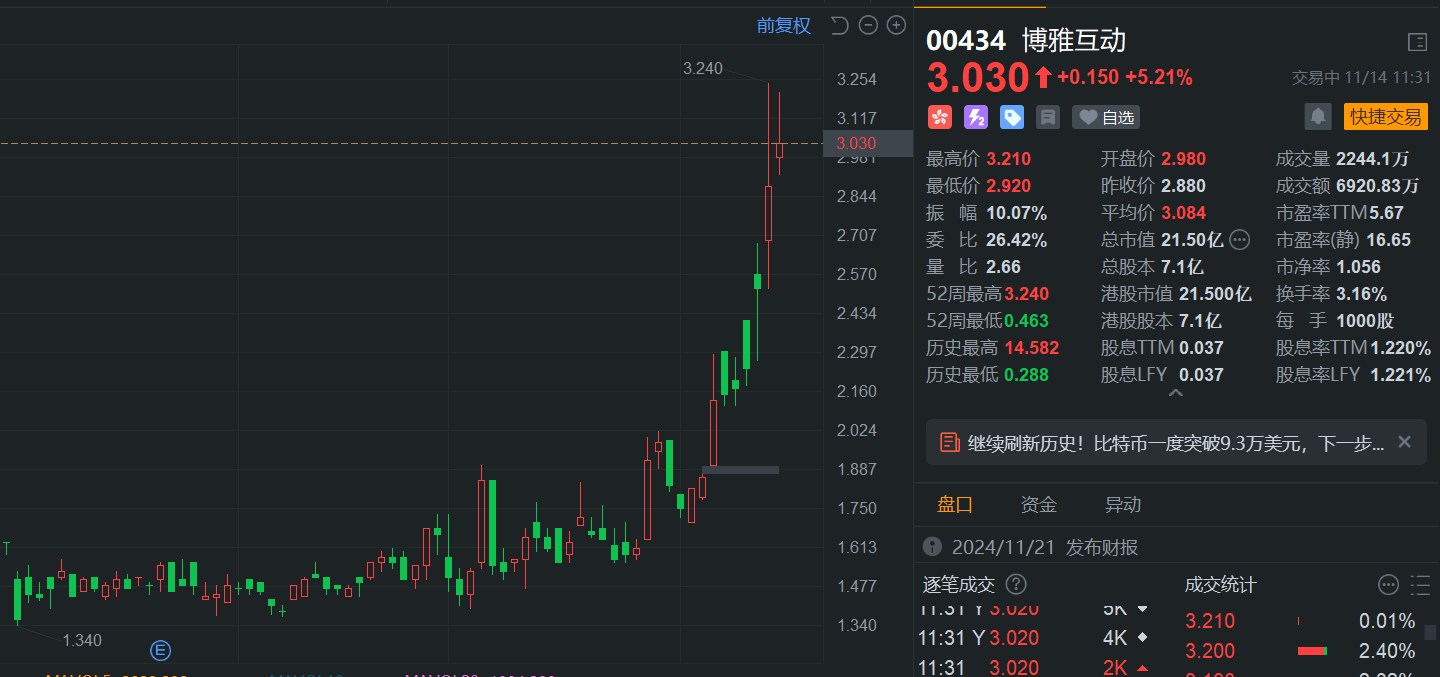Click the E event marker on chart
The width and height of the screenshot is (1440, 677).
coord(160,651)
